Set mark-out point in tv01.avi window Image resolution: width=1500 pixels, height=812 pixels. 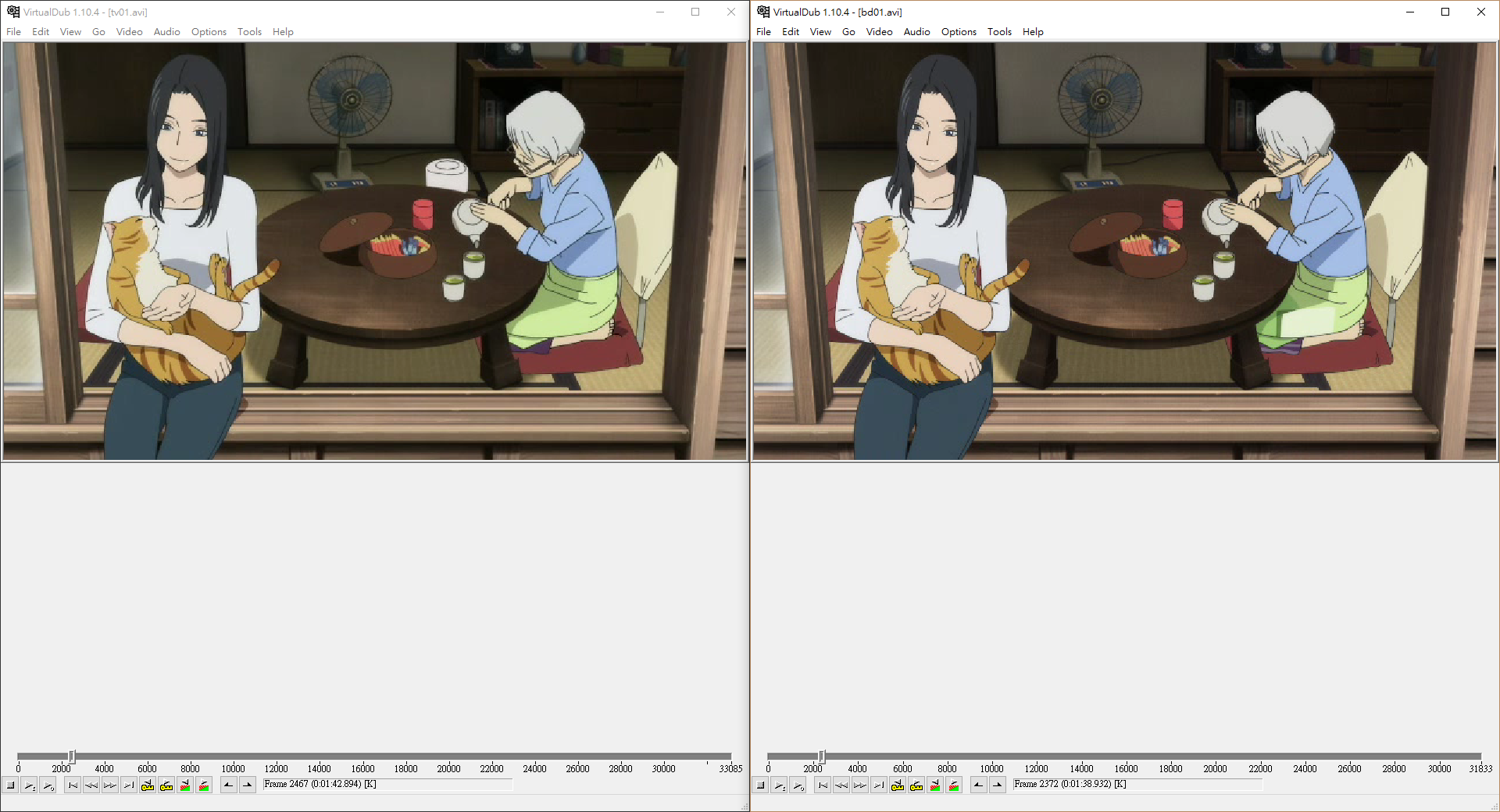pos(248,785)
